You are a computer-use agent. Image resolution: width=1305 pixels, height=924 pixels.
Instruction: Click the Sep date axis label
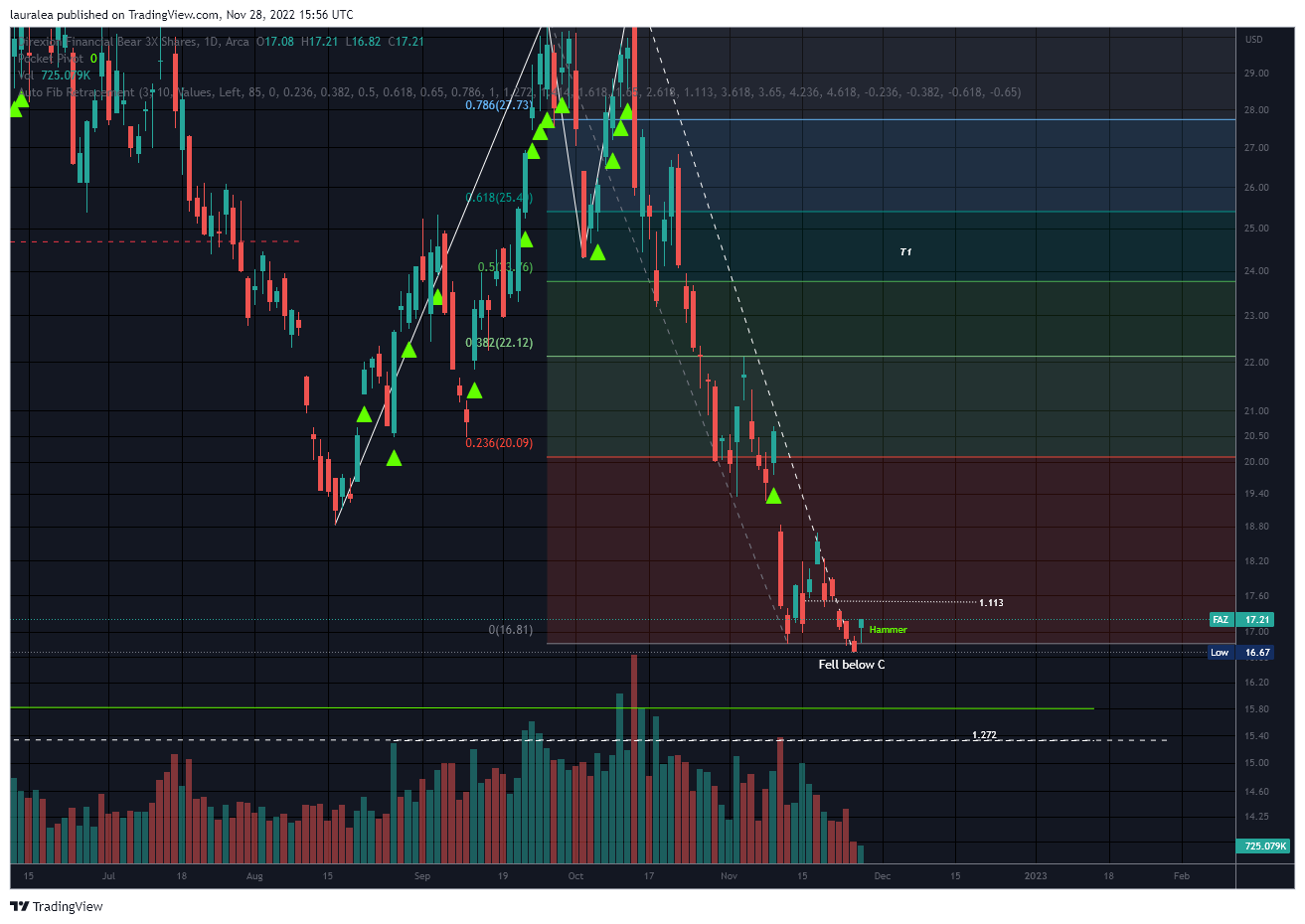(x=422, y=876)
